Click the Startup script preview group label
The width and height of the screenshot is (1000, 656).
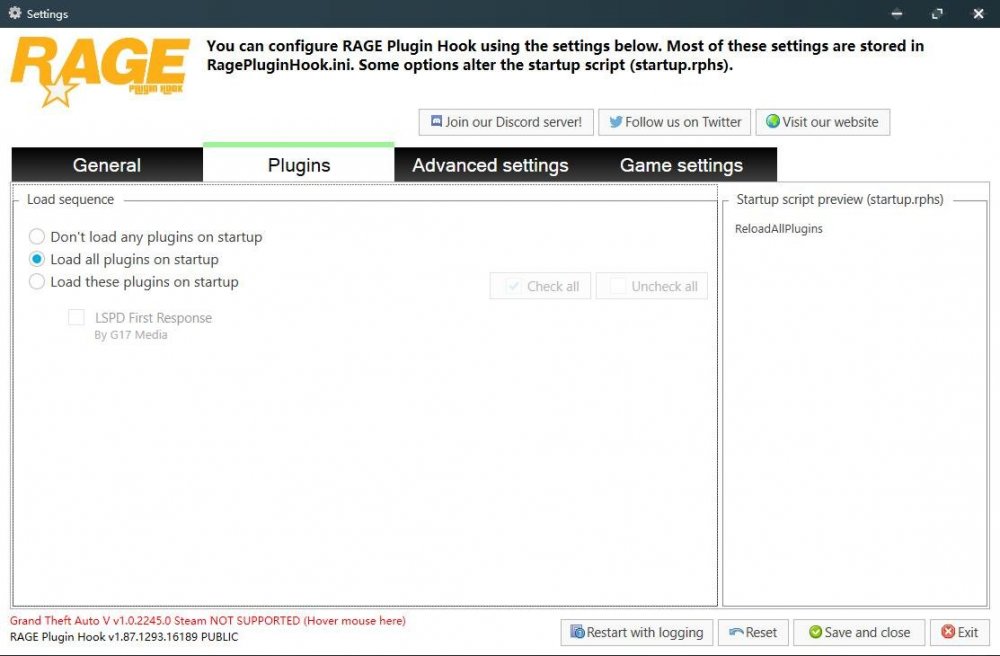tap(840, 200)
